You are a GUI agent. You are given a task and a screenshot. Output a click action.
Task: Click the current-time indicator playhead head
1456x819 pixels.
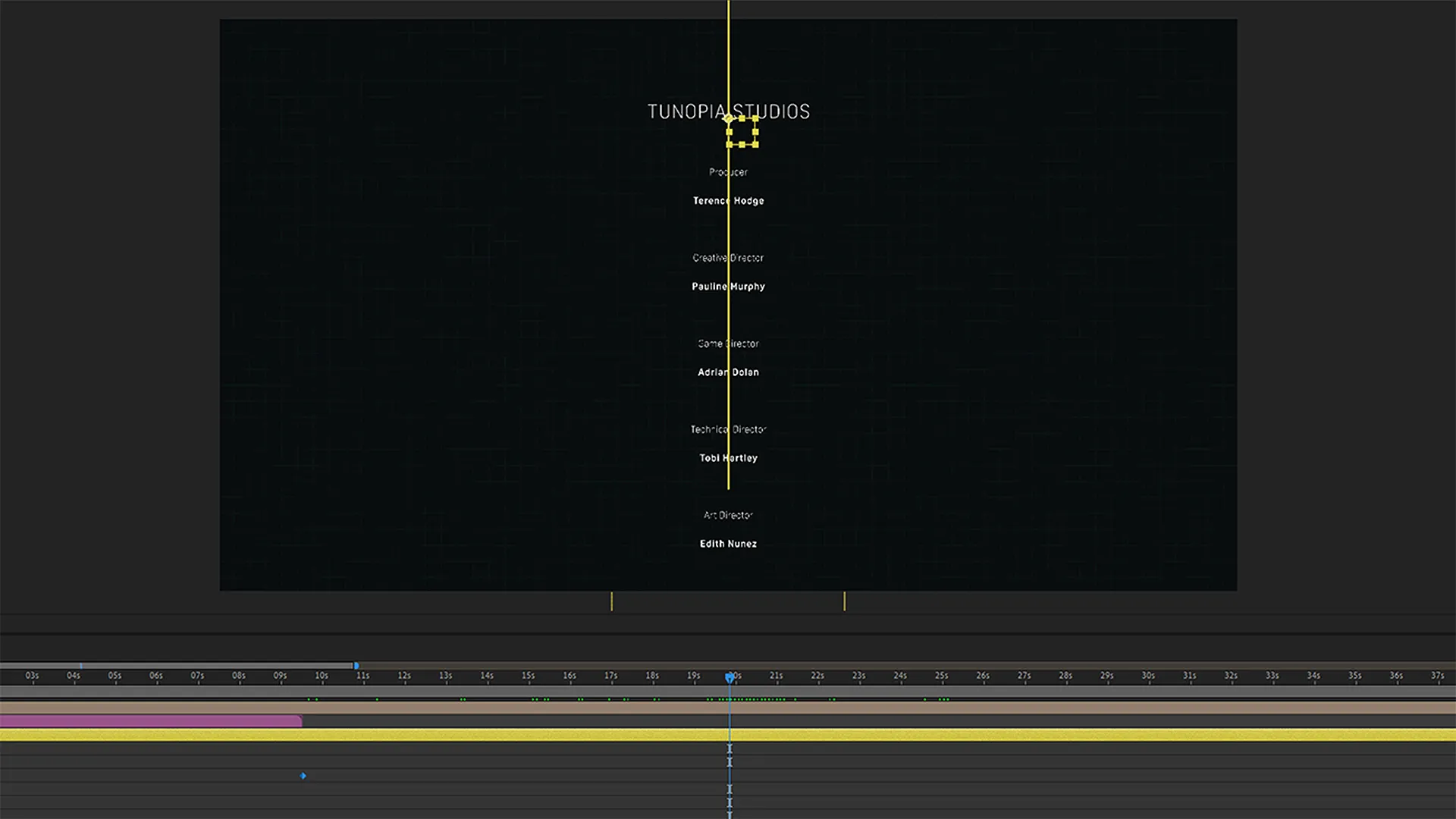(x=730, y=676)
